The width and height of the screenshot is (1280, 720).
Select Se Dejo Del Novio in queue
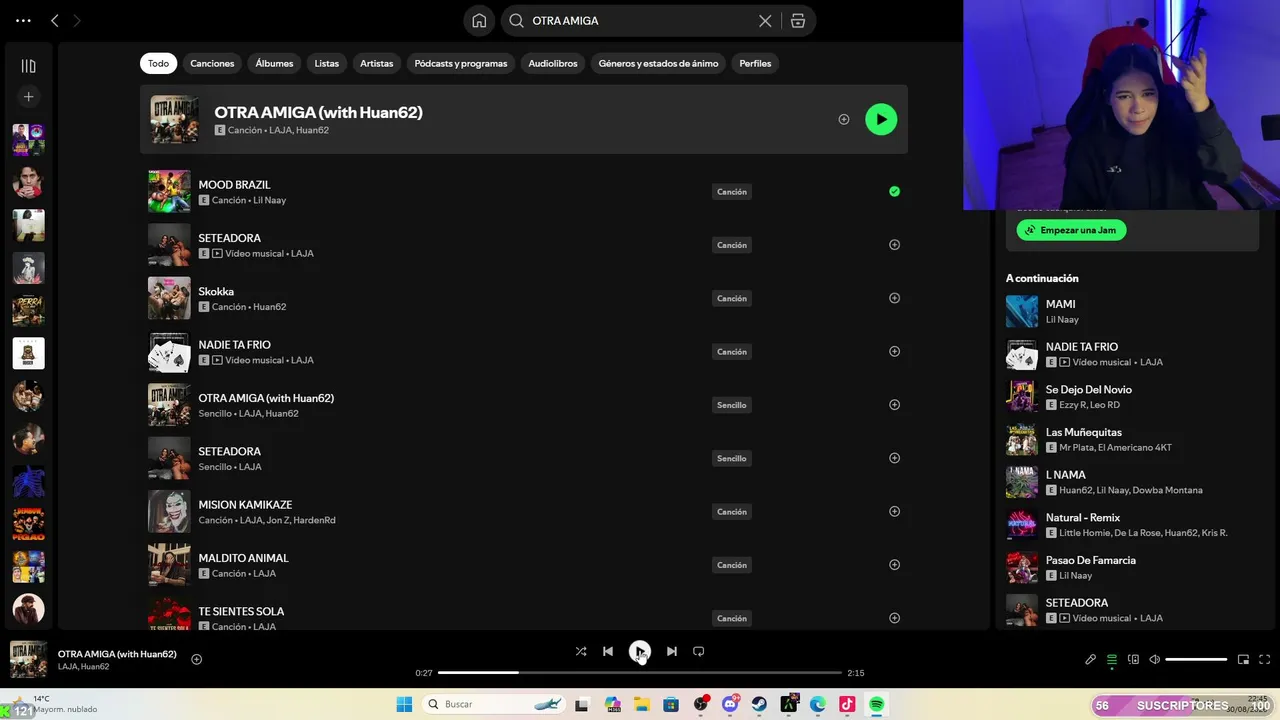click(x=1130, y=397)
